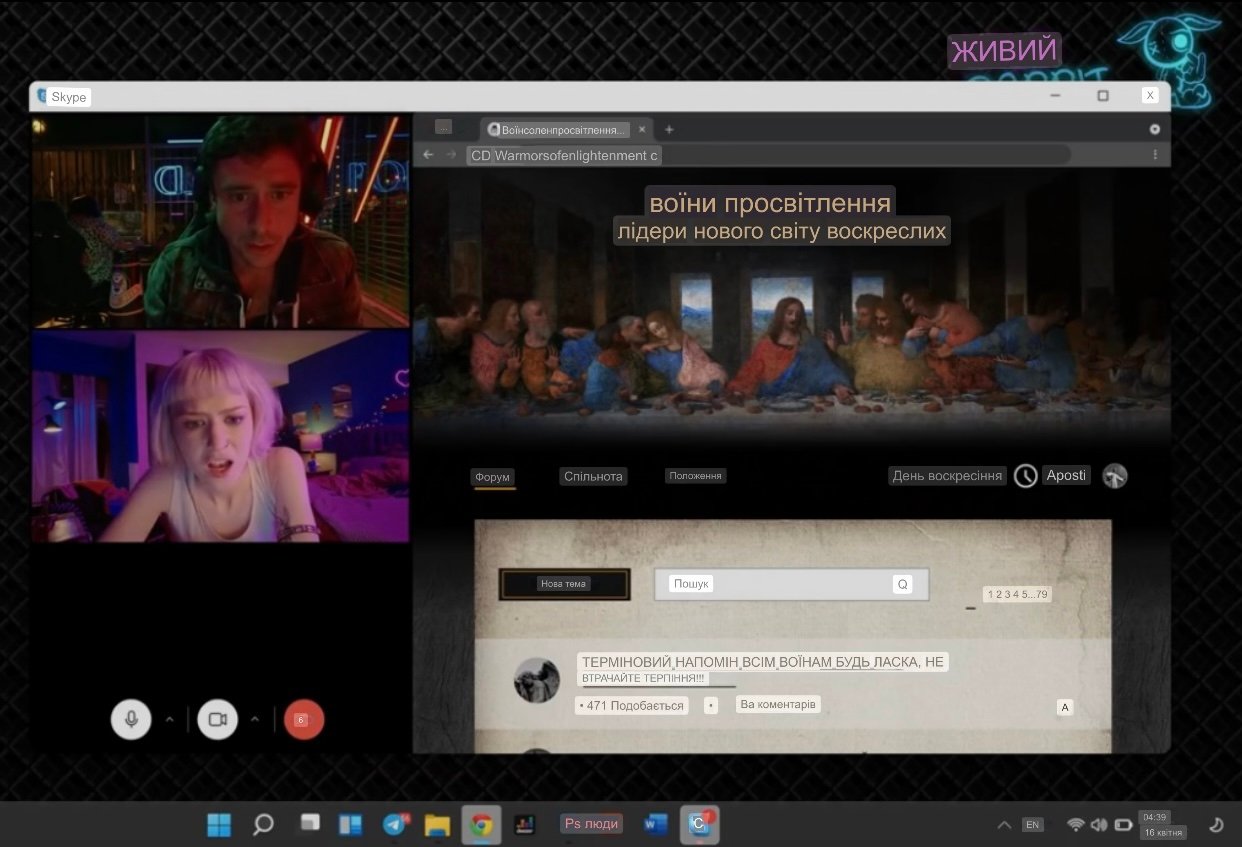Go forward in the browser
Screen dimensions: 1242x847
pyautogui.click(x=451, y=155)
